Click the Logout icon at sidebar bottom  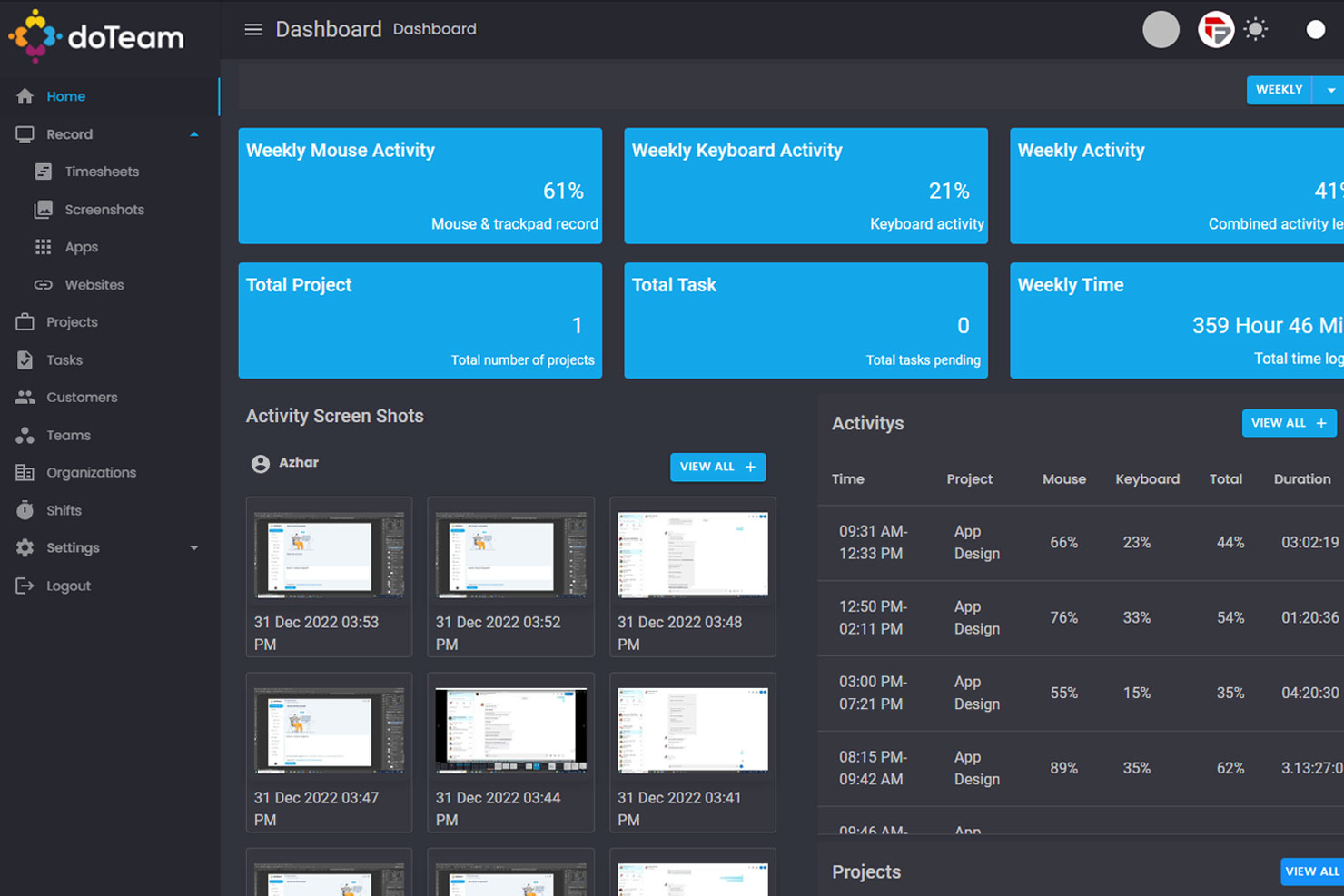[25, 586]
